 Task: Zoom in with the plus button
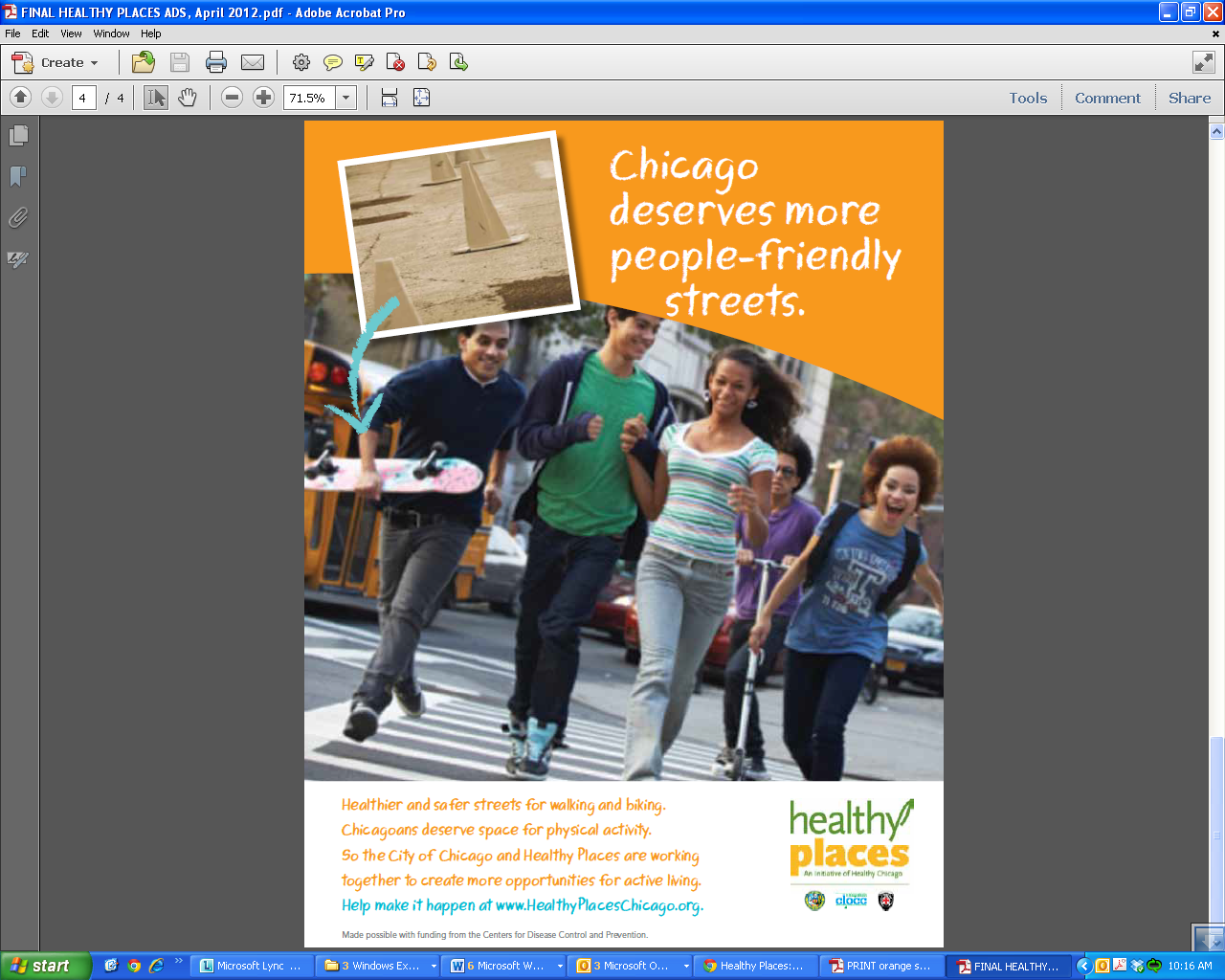click(263, 98)
